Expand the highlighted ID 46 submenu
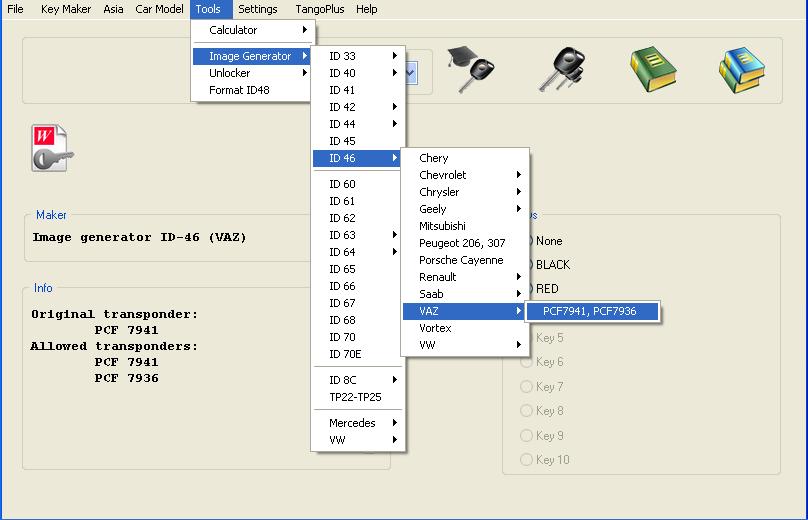808x520 pixels. (x=357, y=158)
